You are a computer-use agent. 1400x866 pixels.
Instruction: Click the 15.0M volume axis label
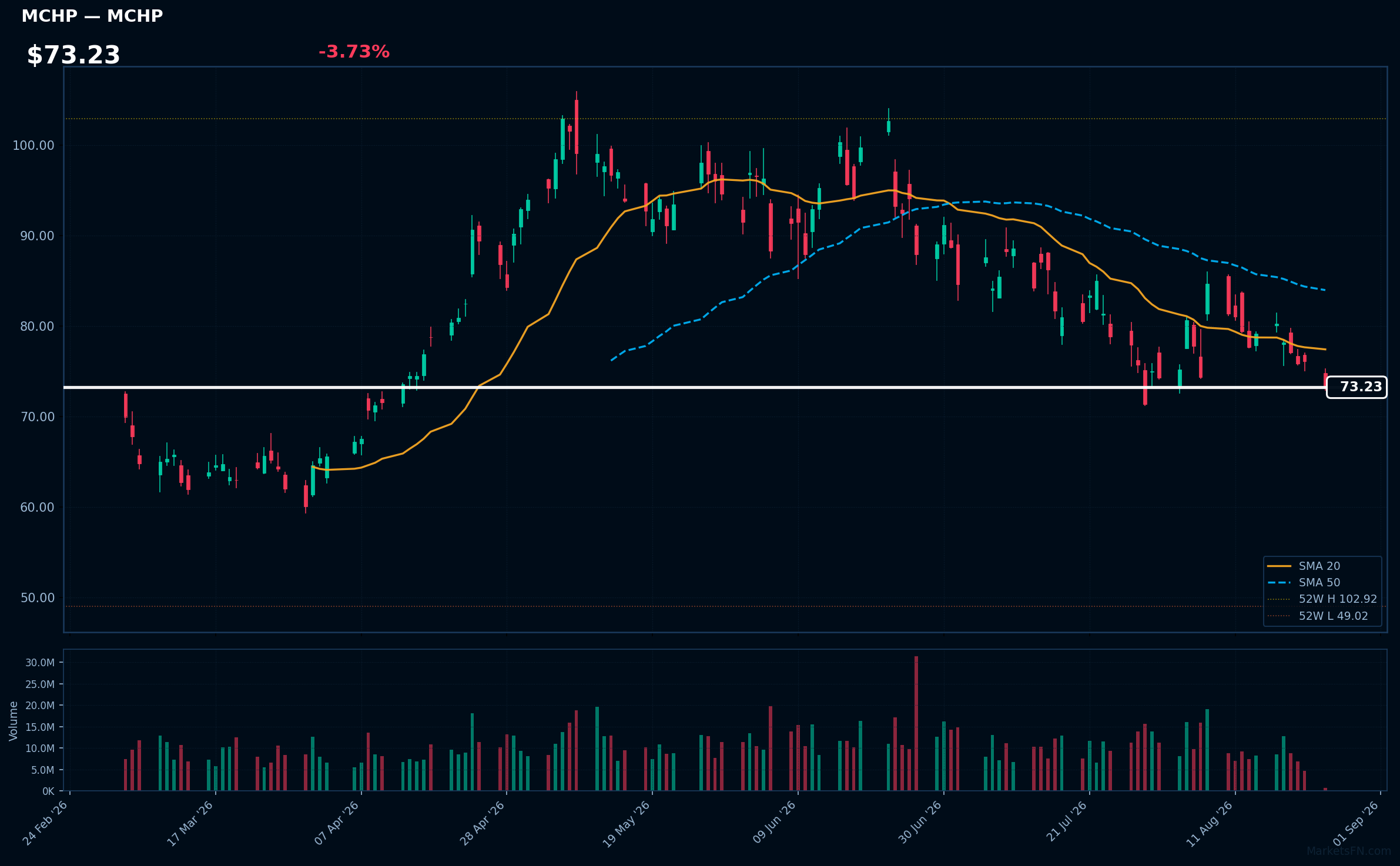[x=40, y=727]
